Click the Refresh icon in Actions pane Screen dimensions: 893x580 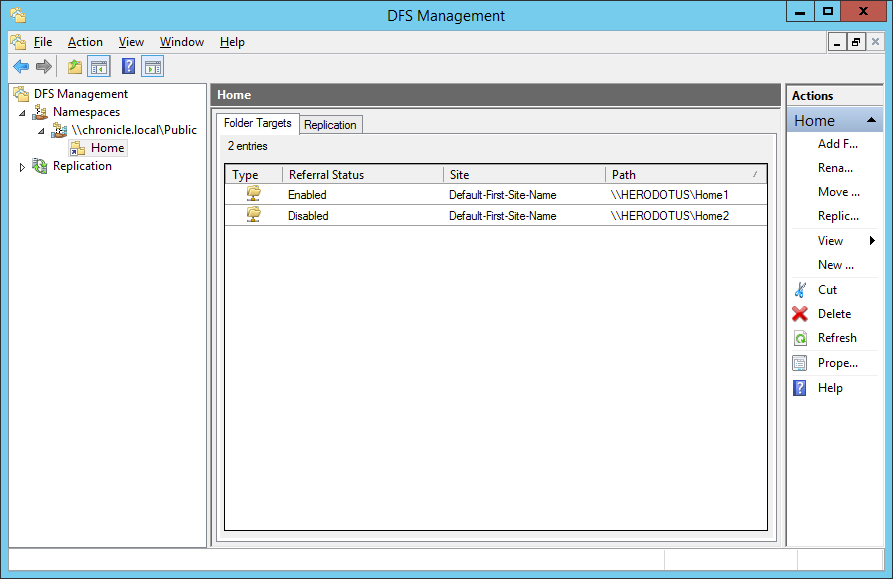click(800, 338)
